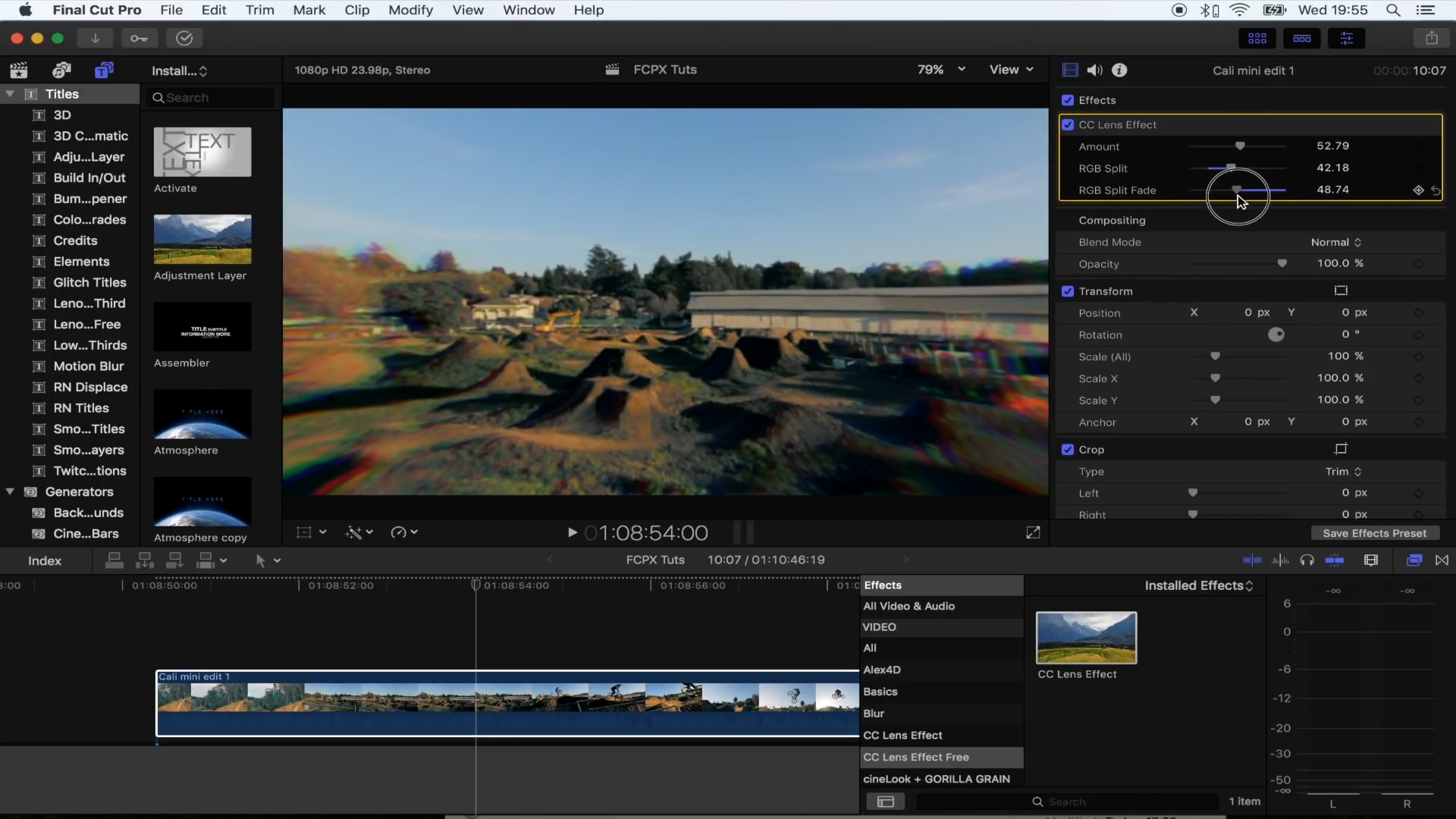The height and width of the screenshot is (819, 1456).
Task: Open the Blend Mode dropdown set to Normal
Action: 1335,242
